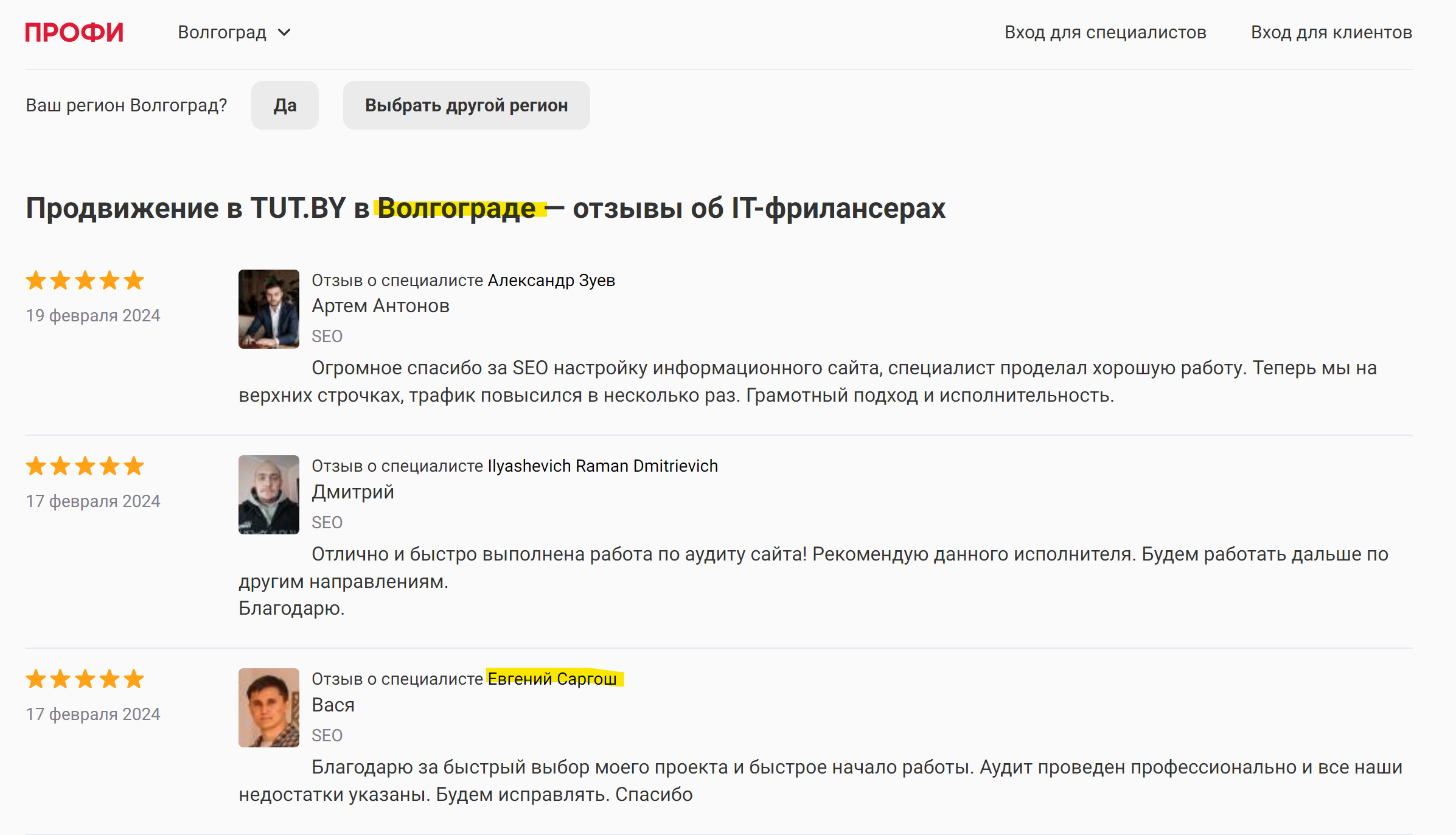1456x835 pixels.
Task: Click SEO label under Дмитрий
Action: click(327, 522)
